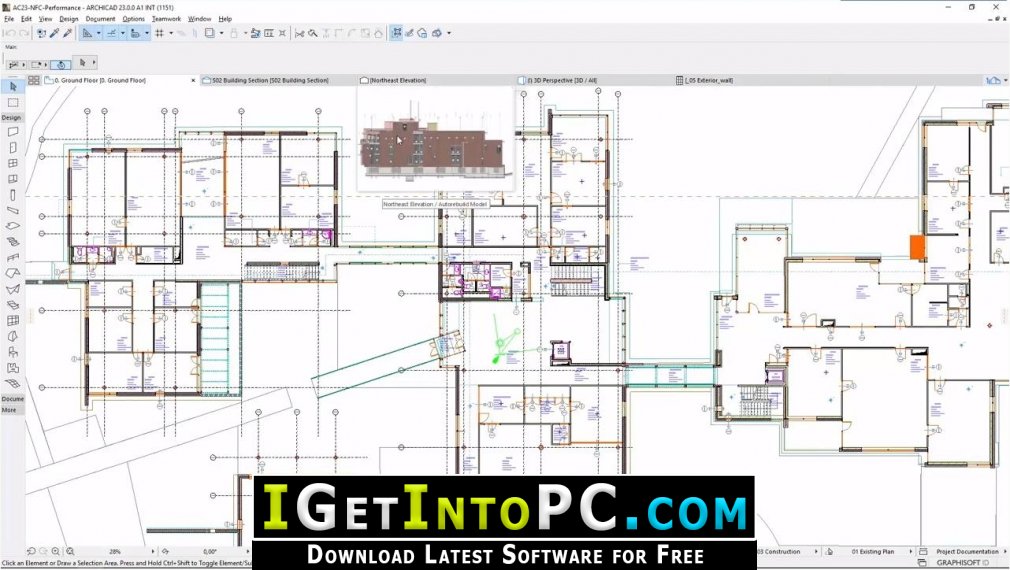Screen dimensions: 1010x570
Task: Click the Inject Parameters syringe icon
Action: tap(68, 33)
